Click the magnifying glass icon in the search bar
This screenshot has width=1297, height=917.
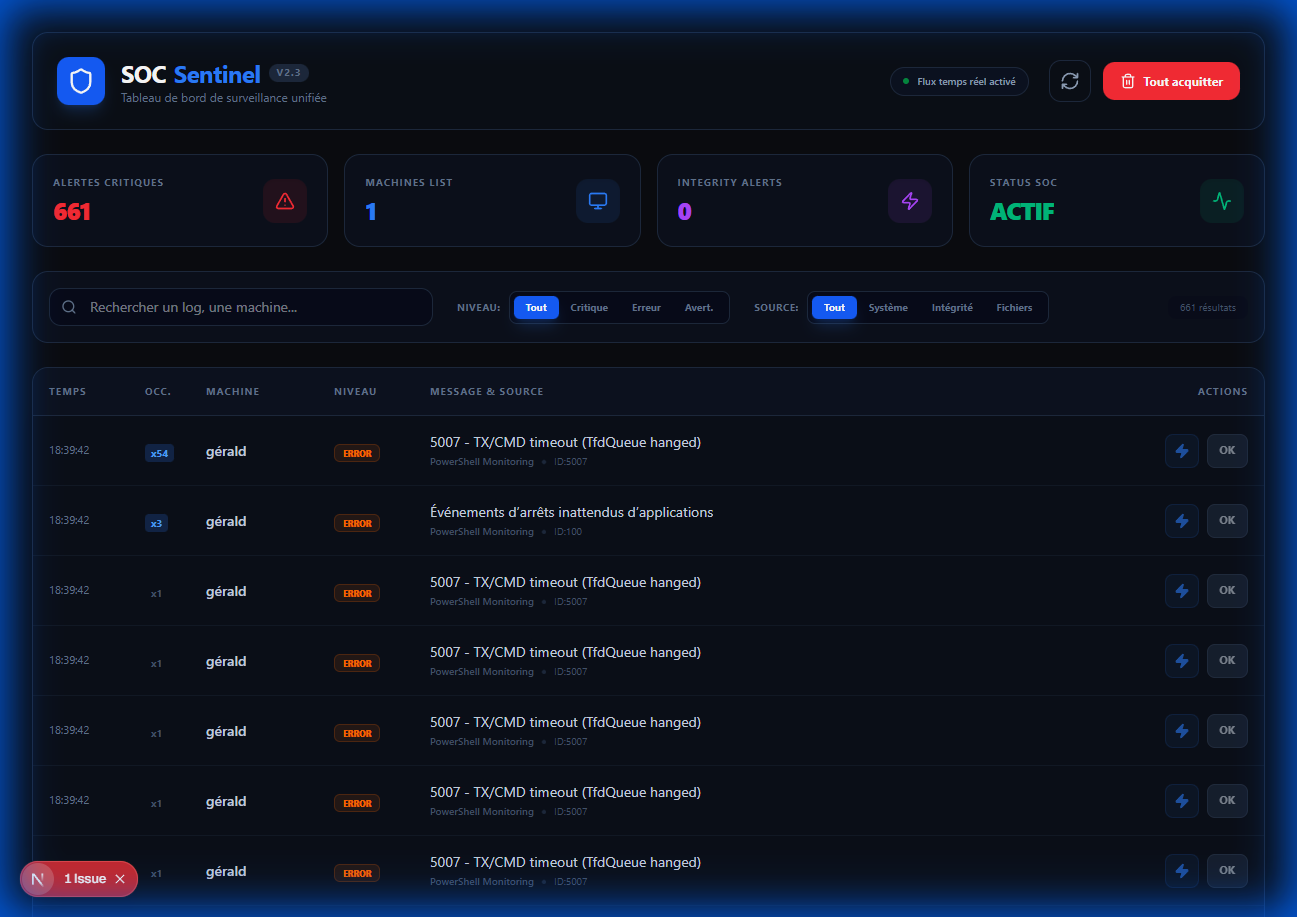pyautogui.click(x=69, y=307)
